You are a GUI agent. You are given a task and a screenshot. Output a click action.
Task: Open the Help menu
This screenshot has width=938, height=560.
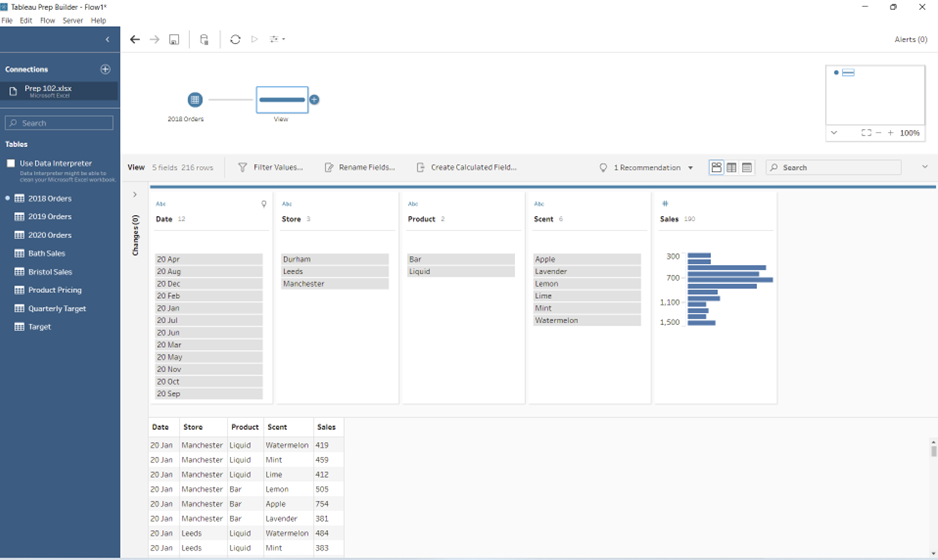98,20
